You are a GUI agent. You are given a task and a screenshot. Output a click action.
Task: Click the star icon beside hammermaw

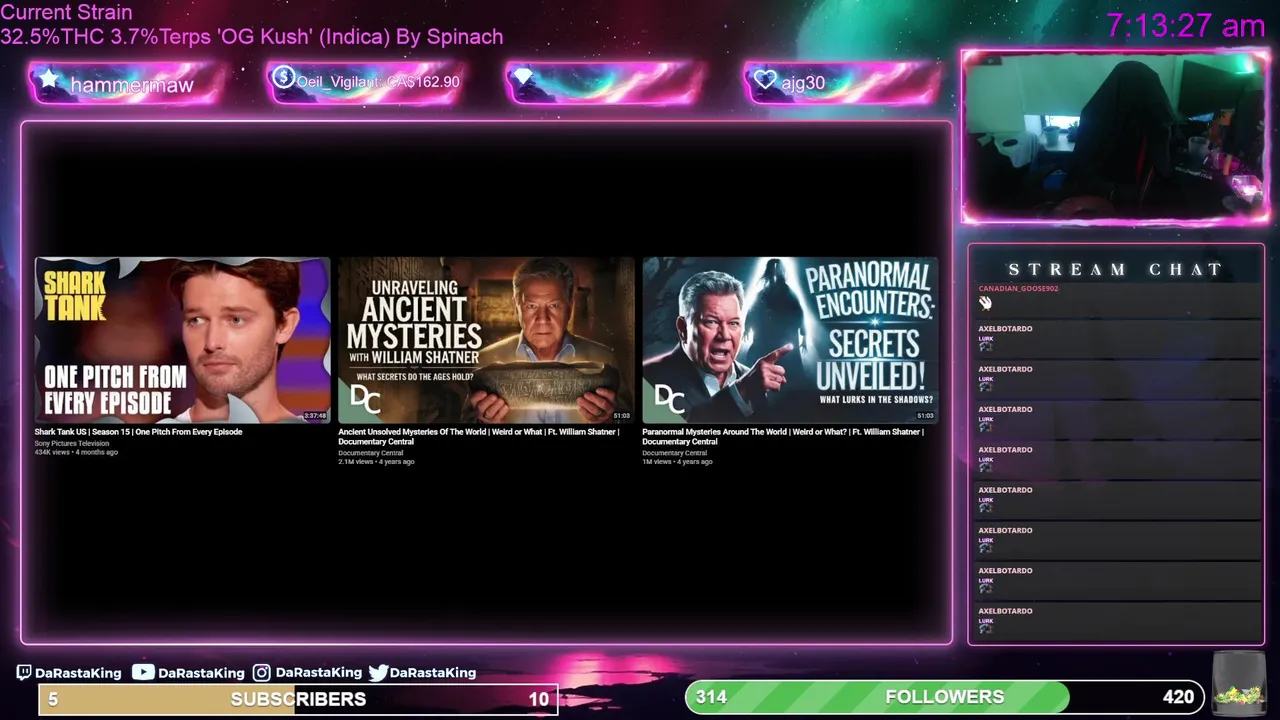[49, 80]
